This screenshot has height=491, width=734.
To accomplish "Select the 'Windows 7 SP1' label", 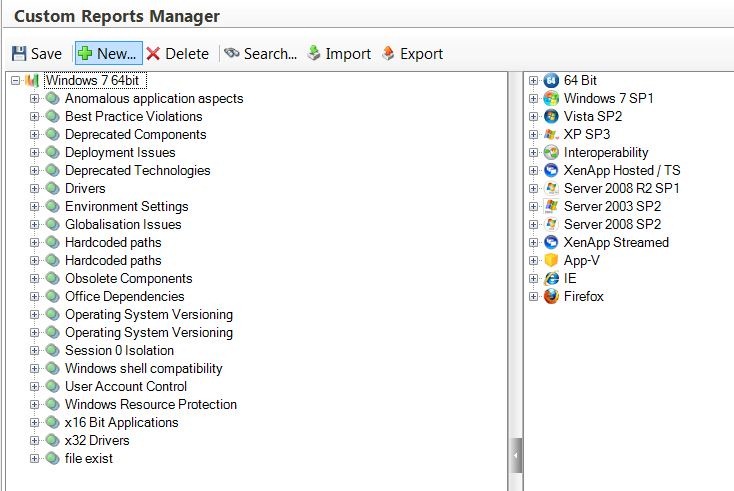I will [x=609, y=98].
